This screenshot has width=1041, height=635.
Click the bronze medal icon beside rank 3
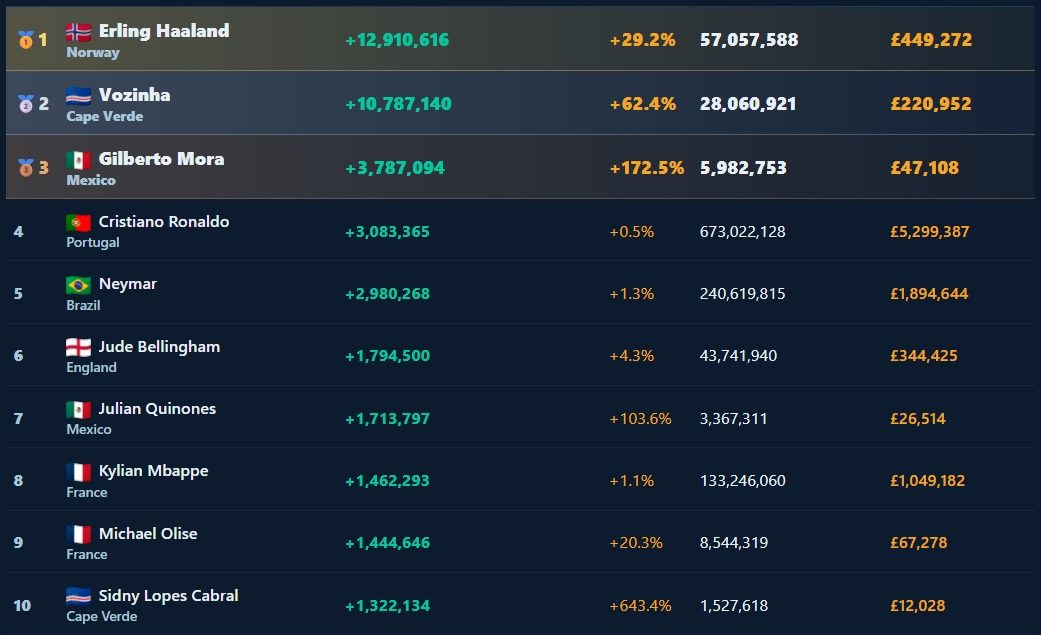coord(25,167)
